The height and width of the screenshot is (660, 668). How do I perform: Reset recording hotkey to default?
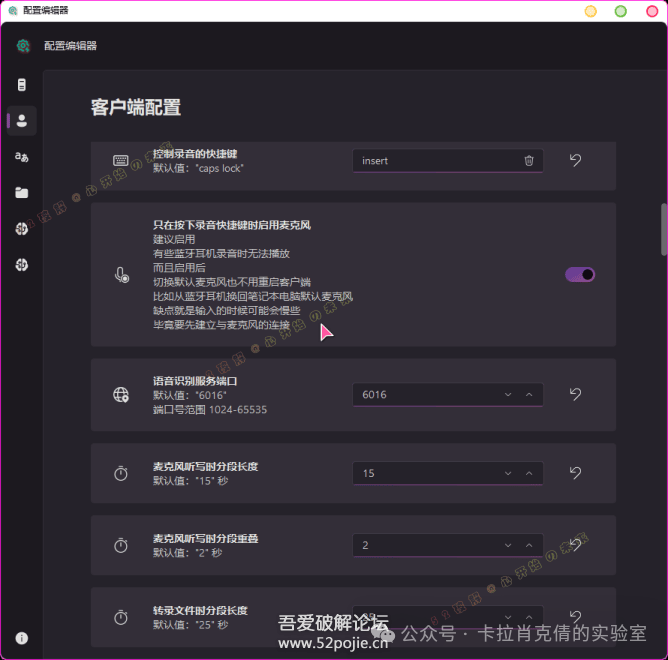point(576,160)
